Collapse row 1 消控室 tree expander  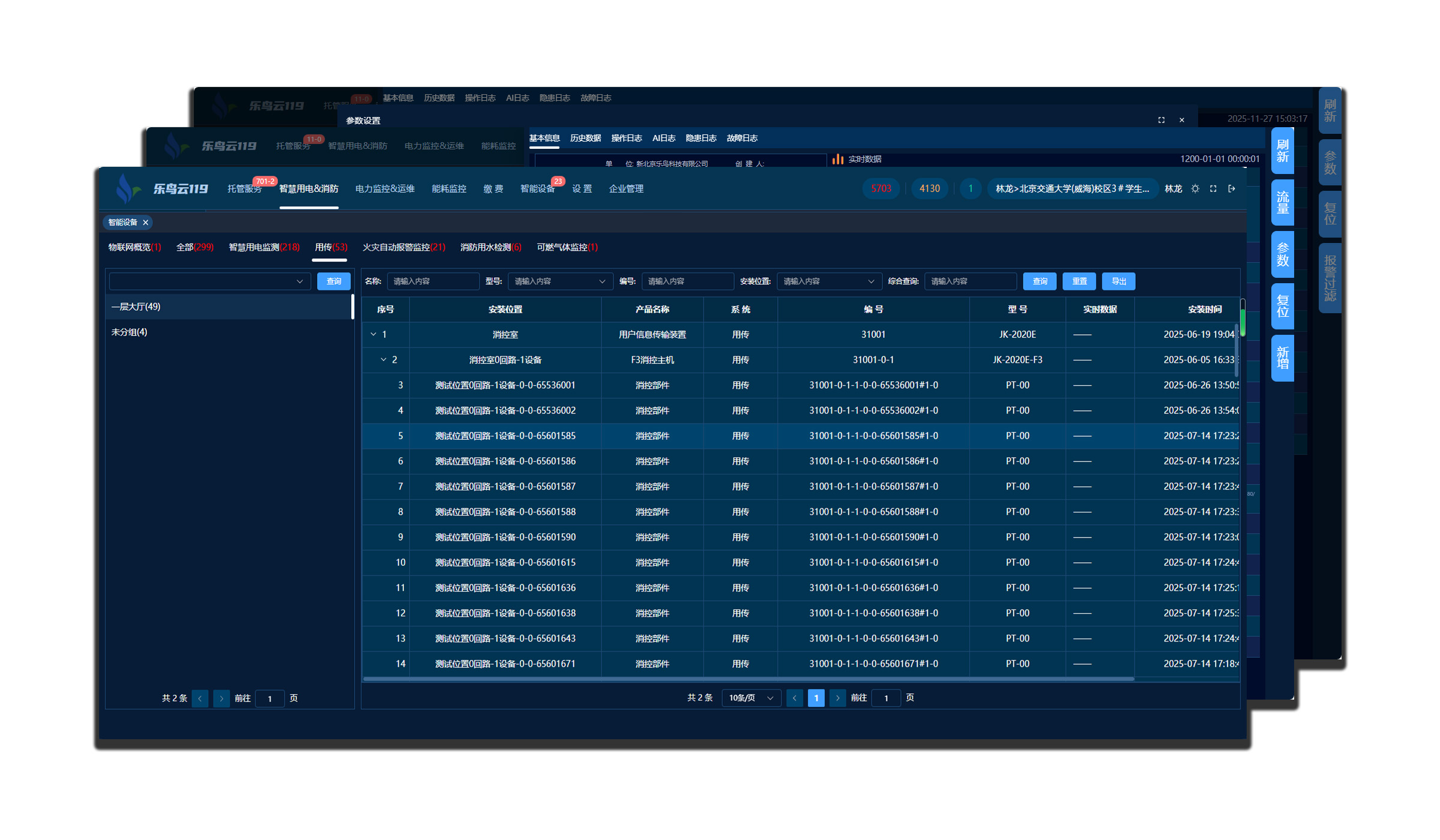(x=373, y=334)
